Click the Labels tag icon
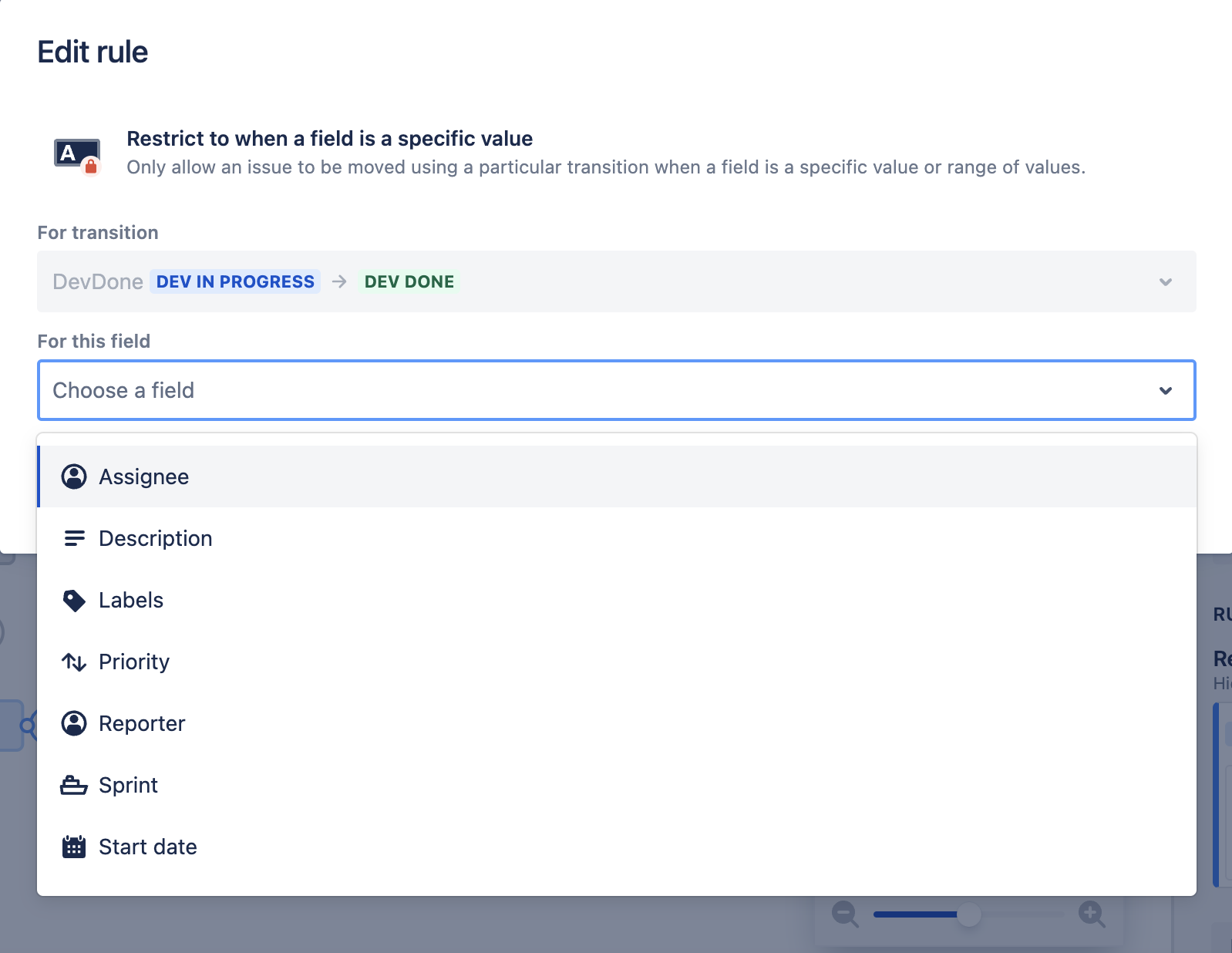Image resolution: width=1232 pixels, height=953 pixels. (x=74, y=601)
